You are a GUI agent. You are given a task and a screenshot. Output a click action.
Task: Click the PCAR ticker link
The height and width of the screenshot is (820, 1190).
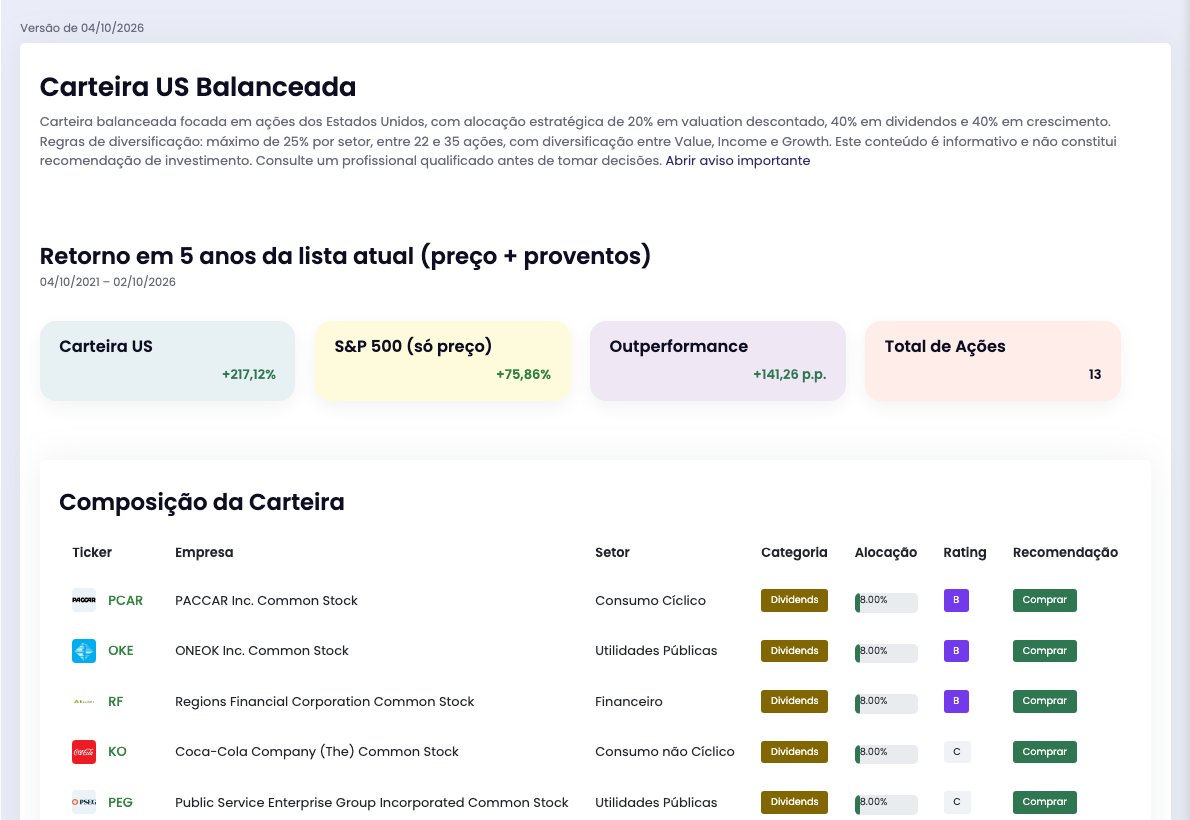click(x=125, y=601)
